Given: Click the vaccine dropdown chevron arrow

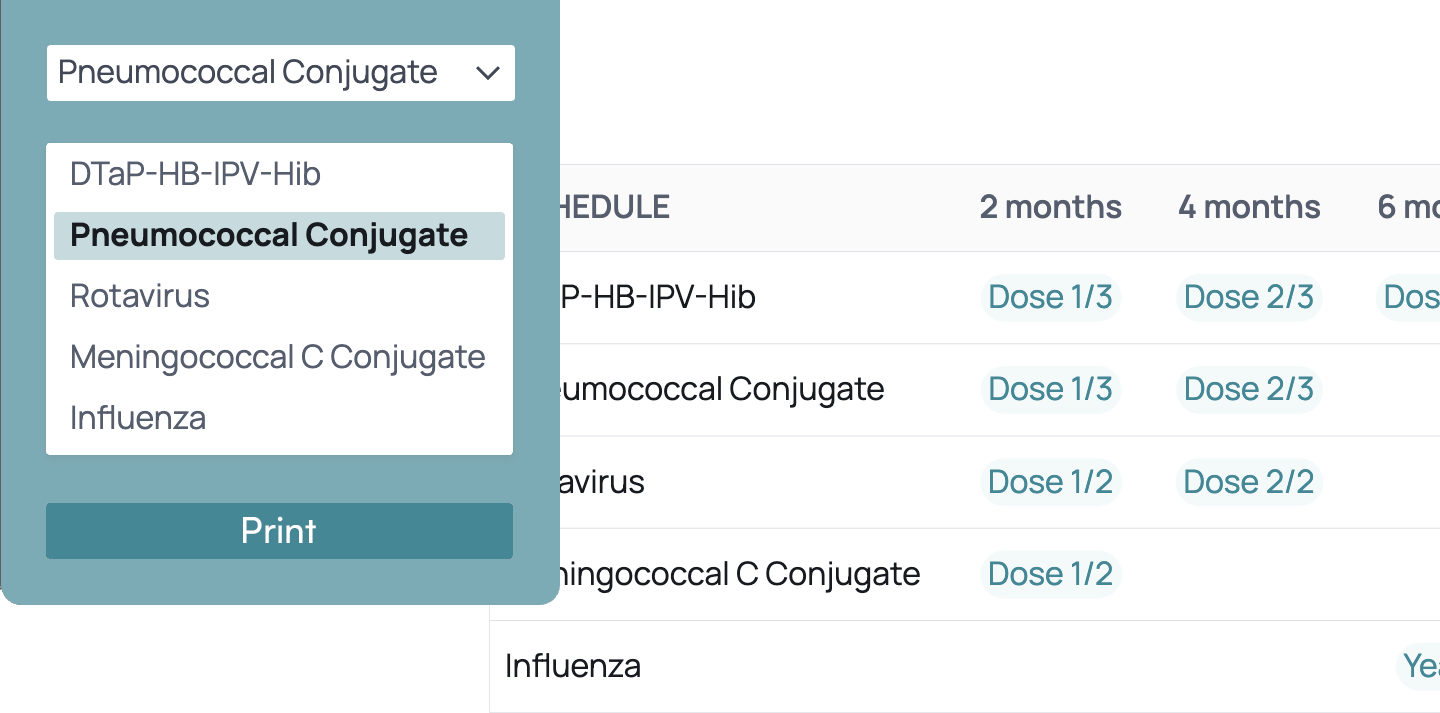Looking at the screenshot, I should pyautogui.click(x=487, y=73).
